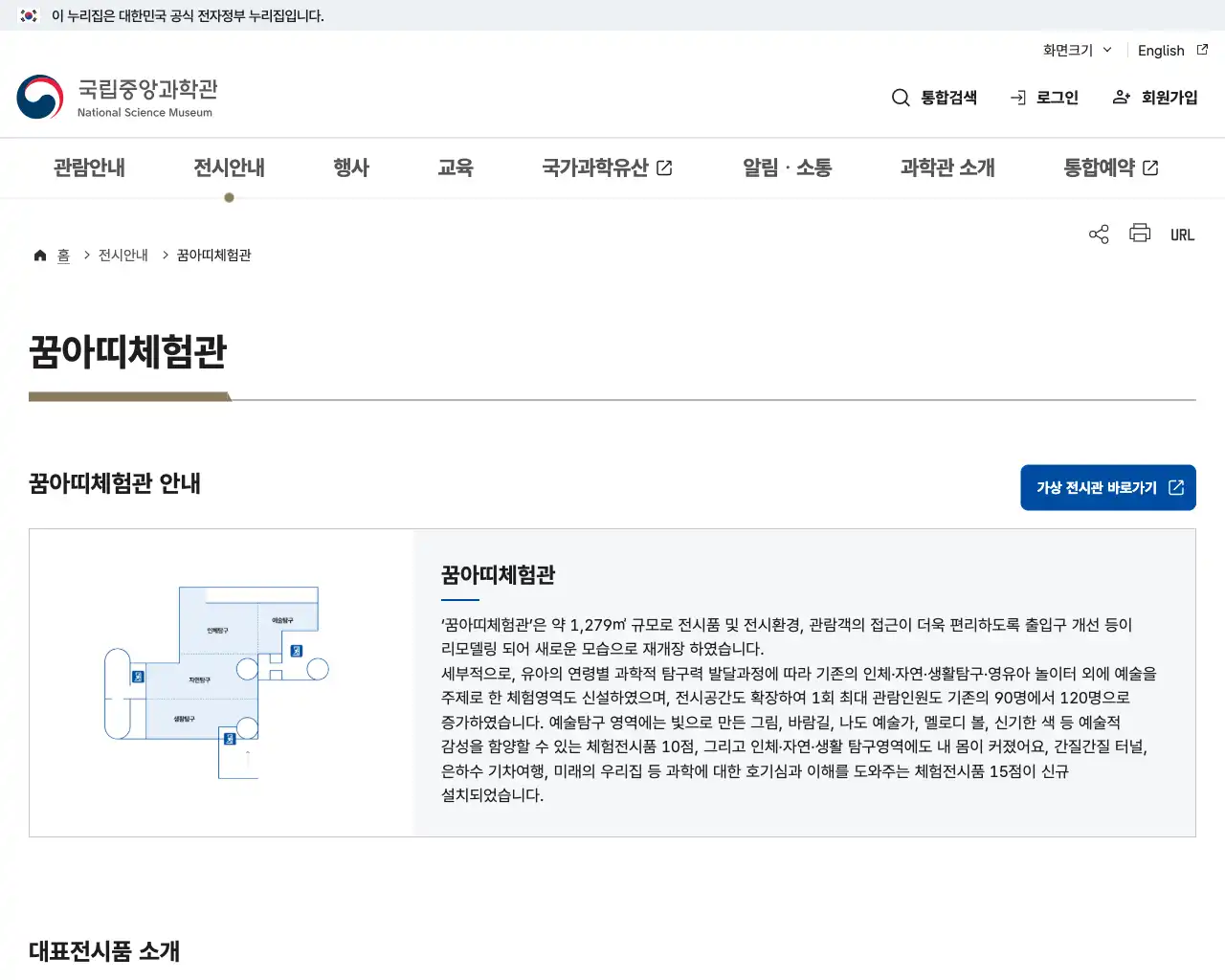Open 가상 전시관 바로가기 virtual exhibition
This screenshot has height=980, width=1225.
pyautogui.click(x=1107, y=487)
